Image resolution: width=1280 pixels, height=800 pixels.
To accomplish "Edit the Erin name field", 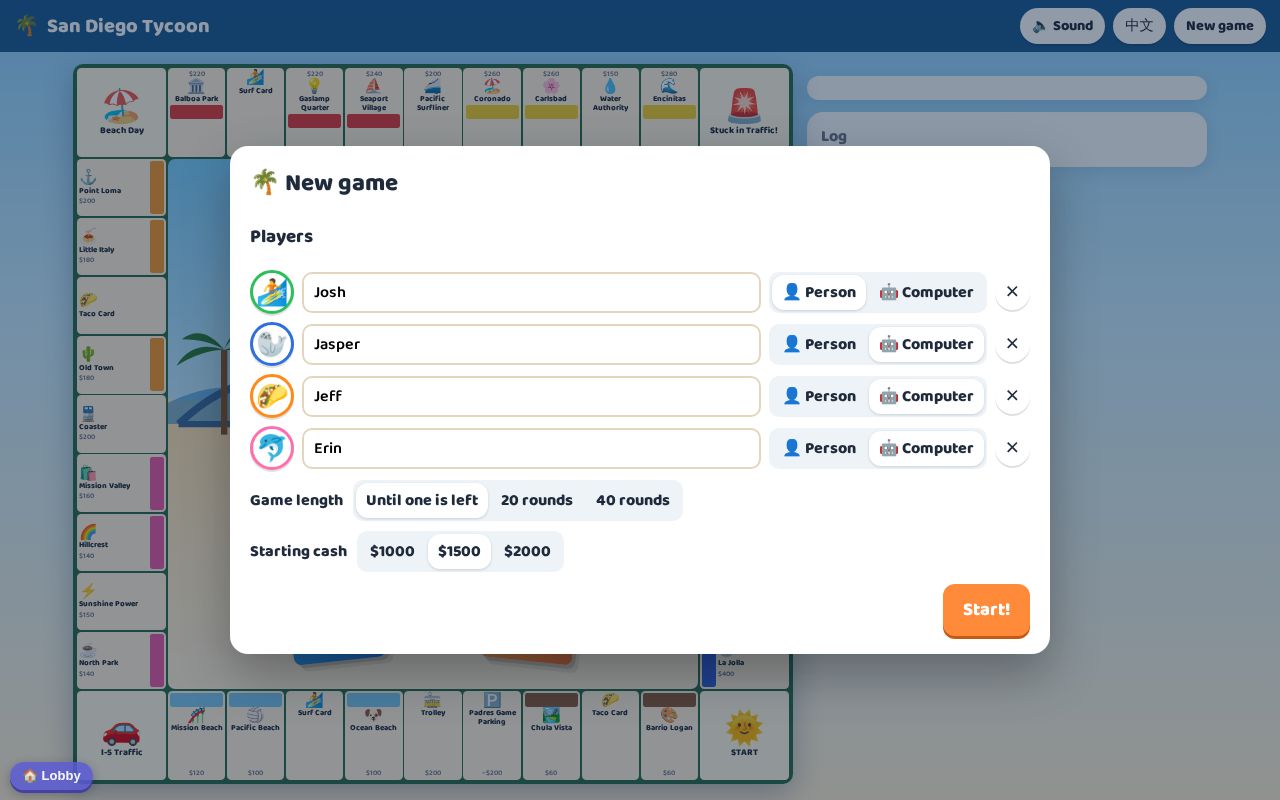I will coord(531,448).
